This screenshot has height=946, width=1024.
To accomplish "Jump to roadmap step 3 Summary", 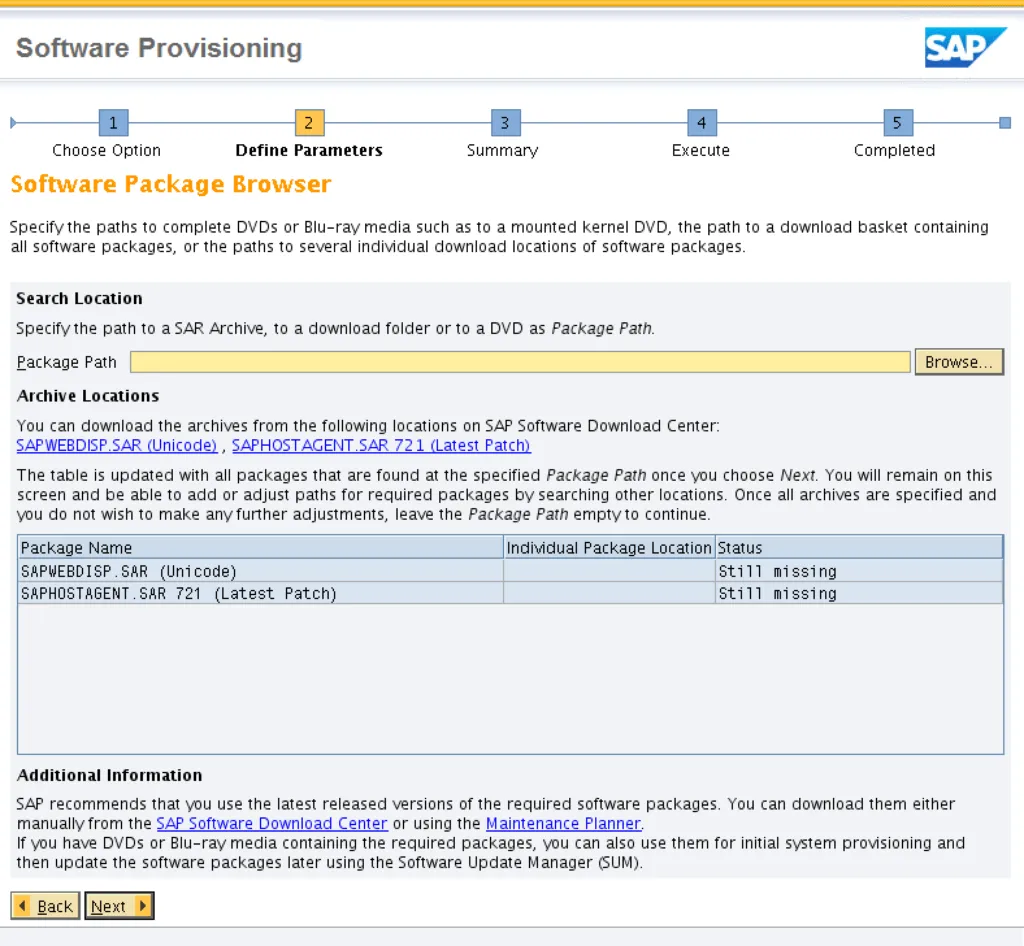I will pyautogui.click(x=505, y=123).
